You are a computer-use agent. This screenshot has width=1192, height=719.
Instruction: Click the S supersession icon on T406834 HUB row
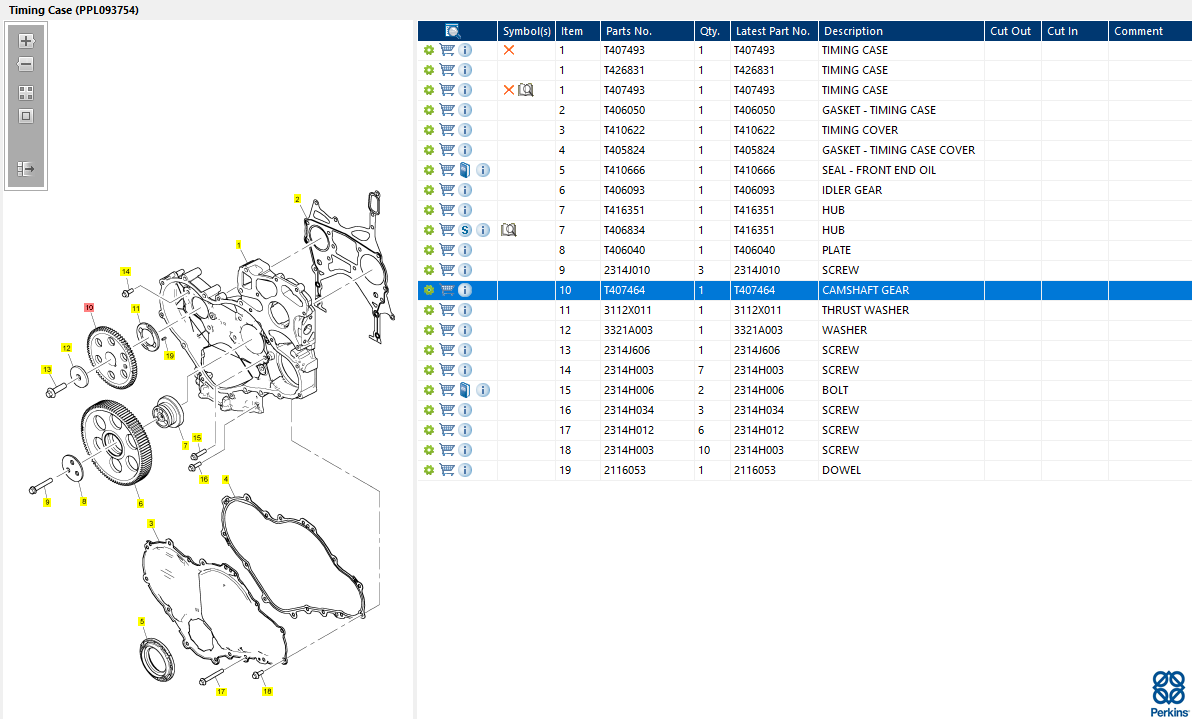465,230
